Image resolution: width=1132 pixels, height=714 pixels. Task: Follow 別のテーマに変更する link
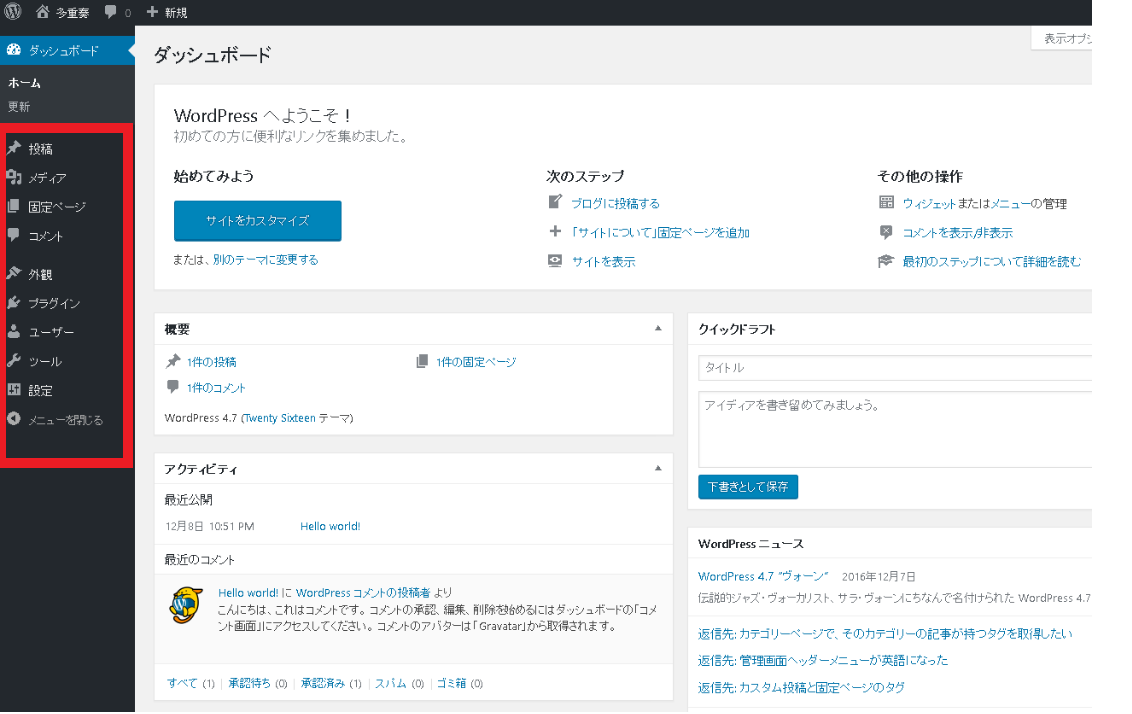click(266, 260)
